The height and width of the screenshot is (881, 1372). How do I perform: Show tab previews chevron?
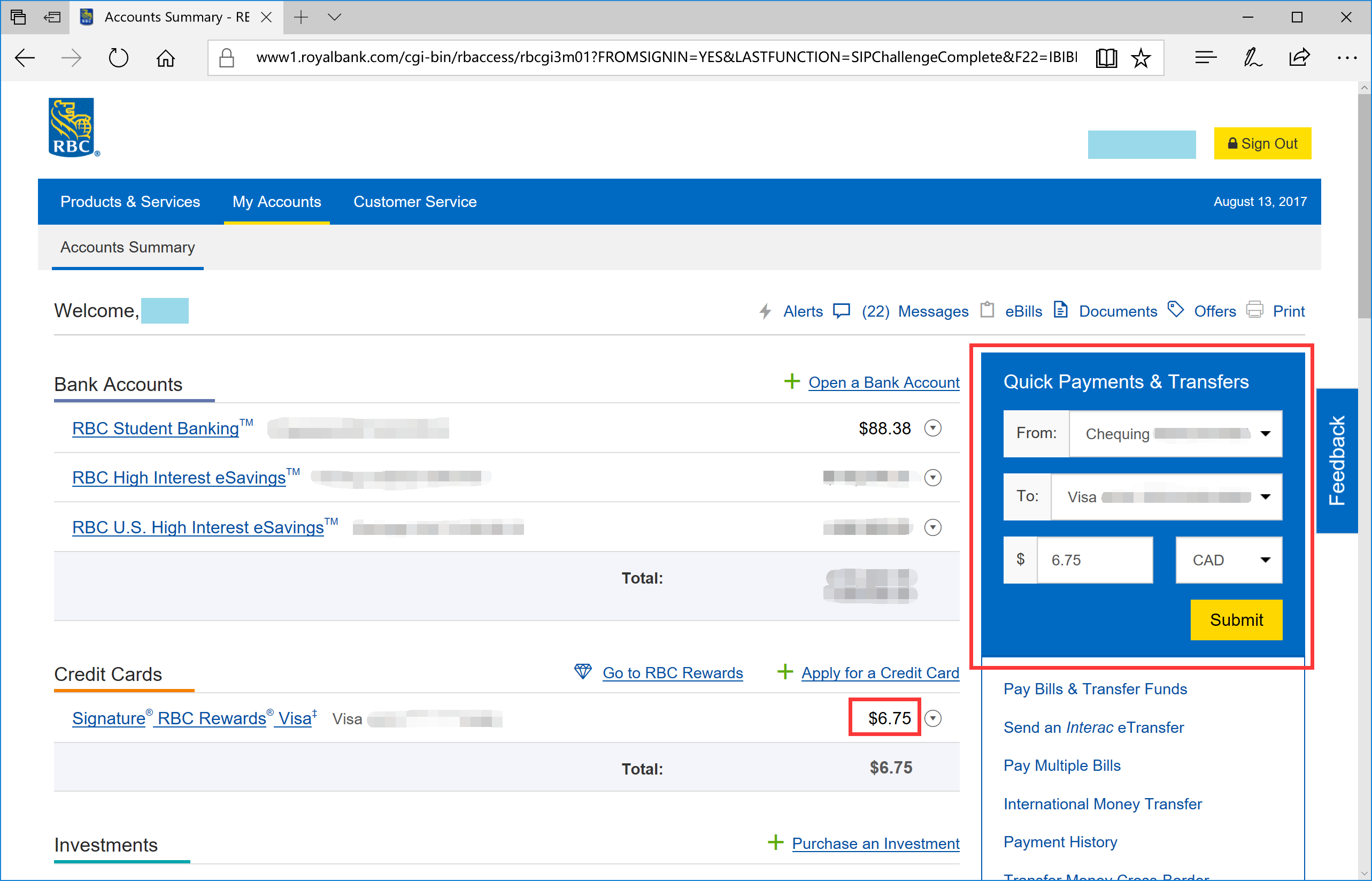pos(334,17)
